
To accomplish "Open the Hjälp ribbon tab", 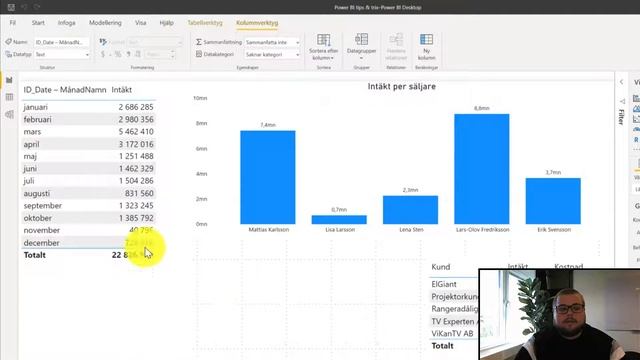I will pyautogui.click(x=167, y=23).
